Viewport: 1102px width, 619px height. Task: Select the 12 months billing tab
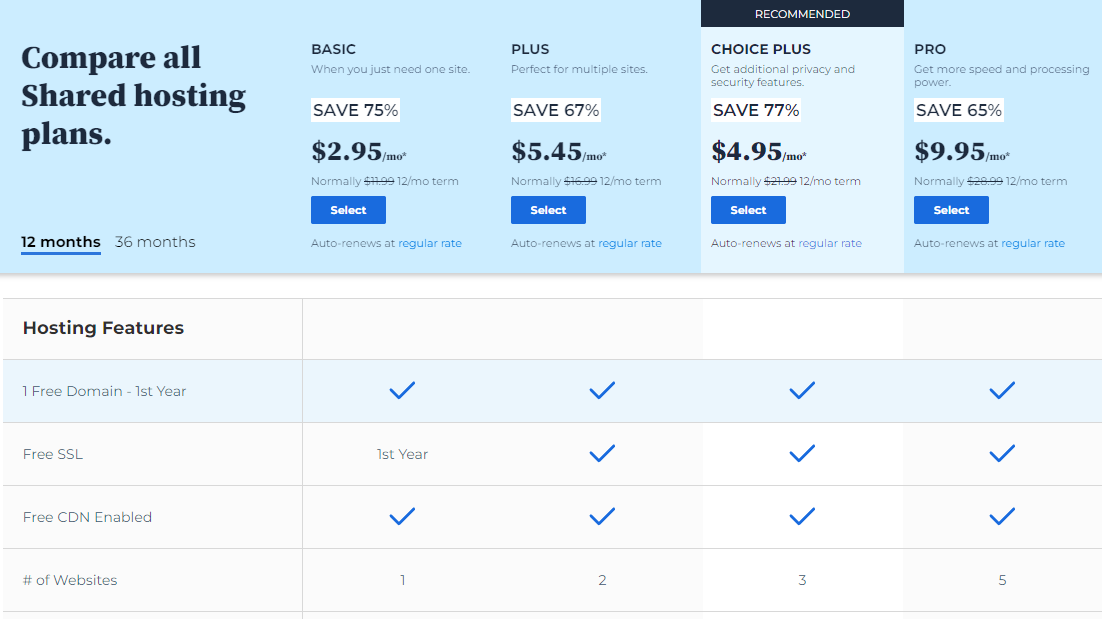point(60,242)
